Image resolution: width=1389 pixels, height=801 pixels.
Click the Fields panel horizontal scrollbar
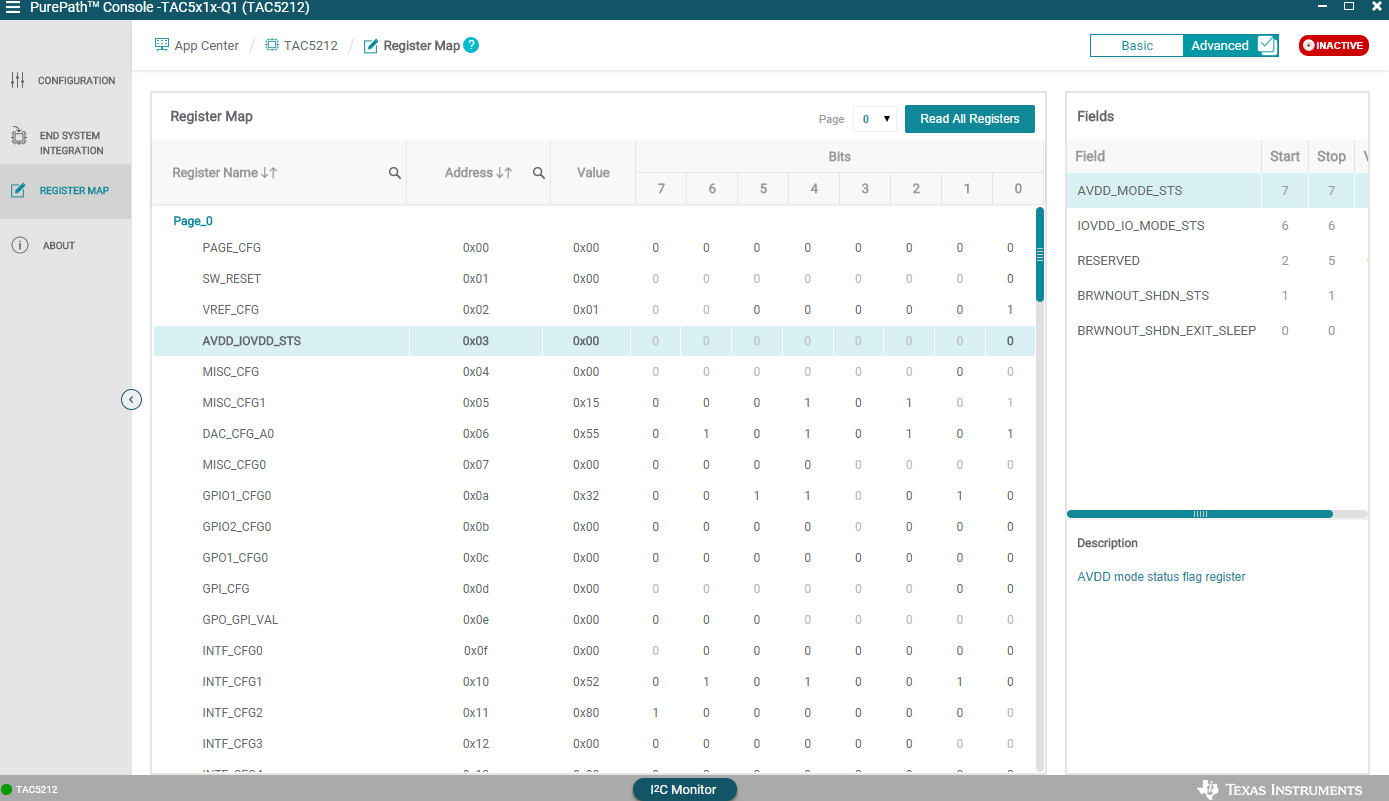pos(1199,514)
